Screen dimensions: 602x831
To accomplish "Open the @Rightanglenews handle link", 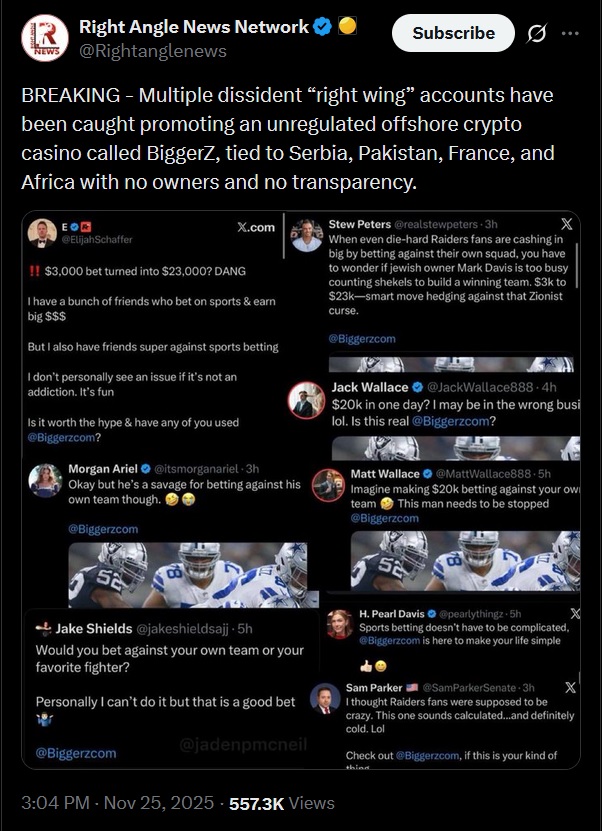I will tap(152, 51).
